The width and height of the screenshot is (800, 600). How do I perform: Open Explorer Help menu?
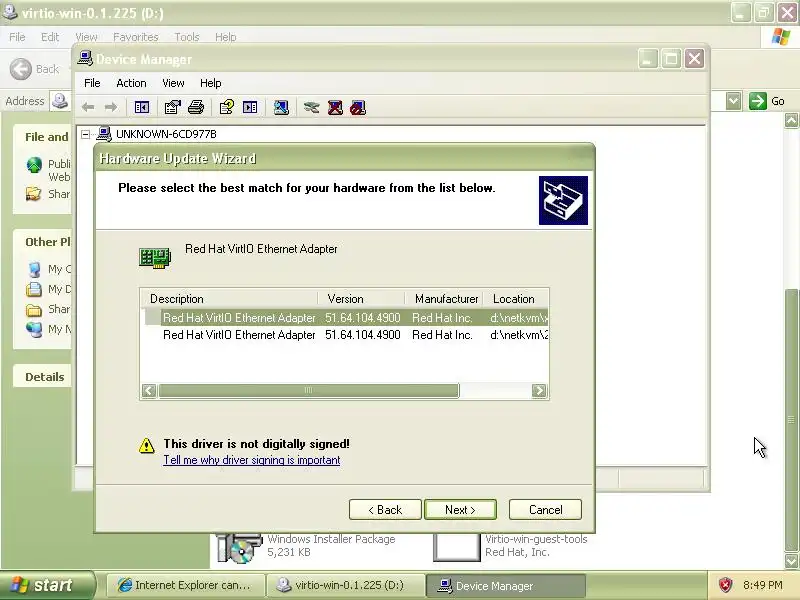click(226, 37)
